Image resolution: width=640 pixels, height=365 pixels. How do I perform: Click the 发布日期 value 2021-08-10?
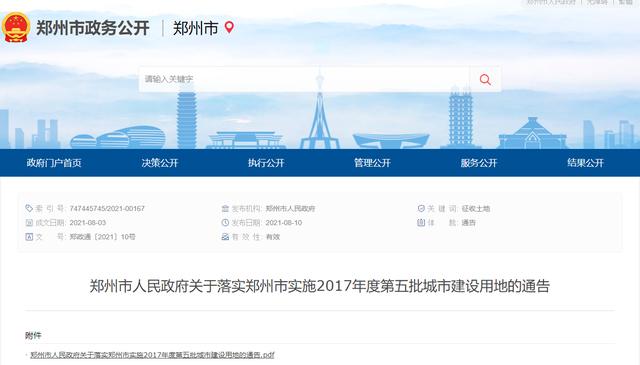pyautogui.click(x=284, y=223)
